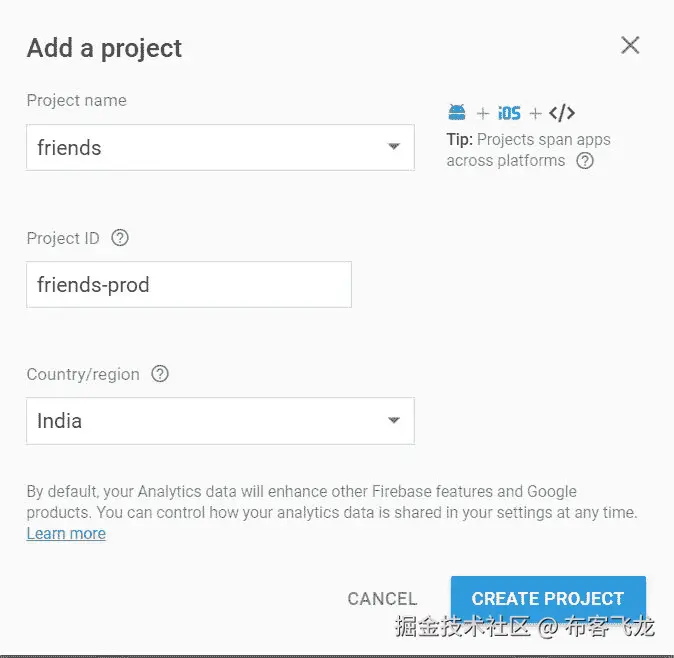Click the web code brackets icon
The height and width of the screenshot is (658, 674).
tap(562, 113)
